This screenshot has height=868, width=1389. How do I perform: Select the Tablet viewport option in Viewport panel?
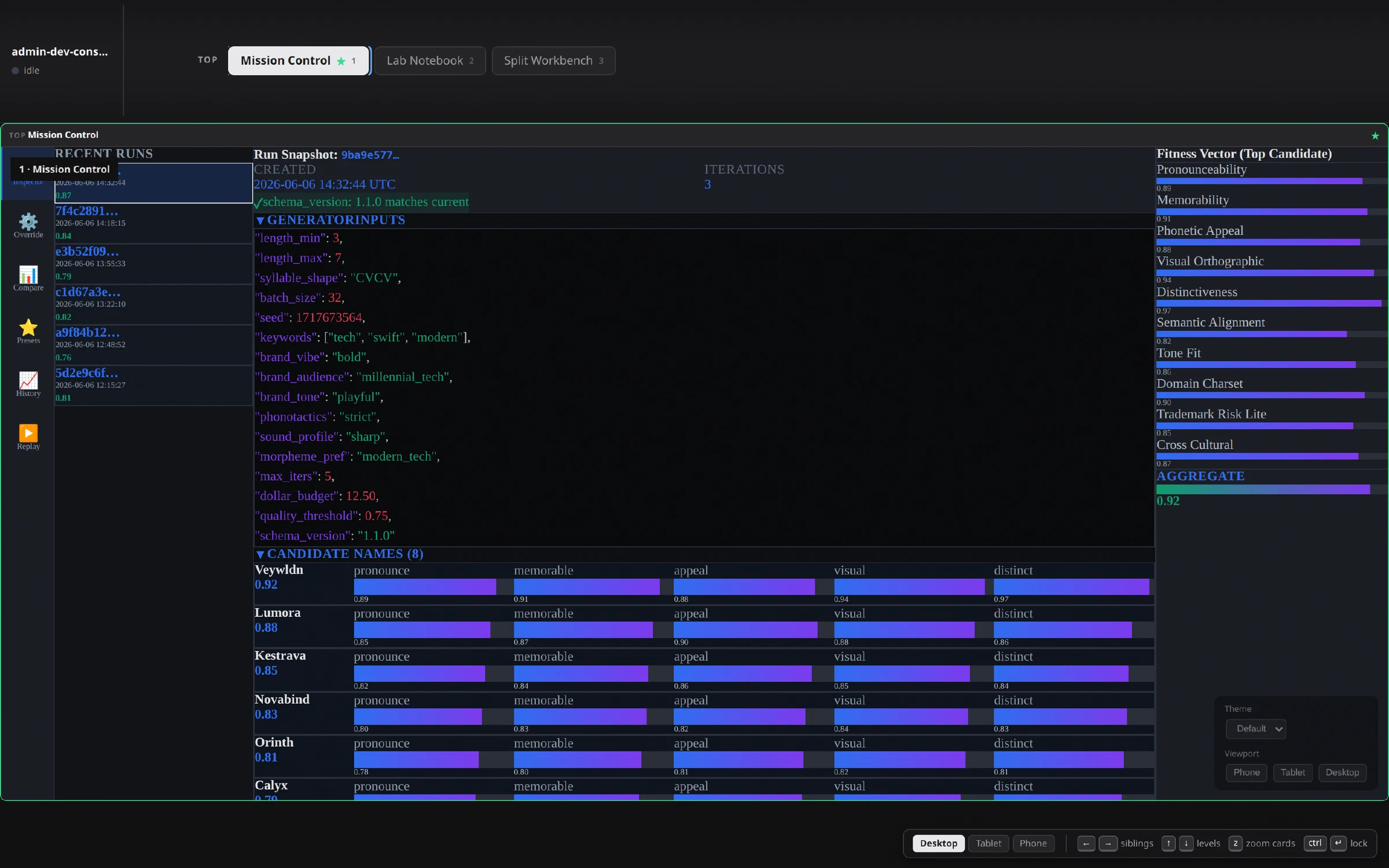1292,773
